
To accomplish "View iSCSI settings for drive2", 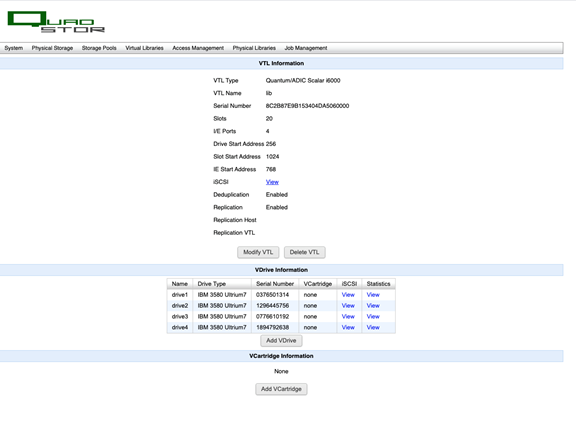I will tap(348, 306).
